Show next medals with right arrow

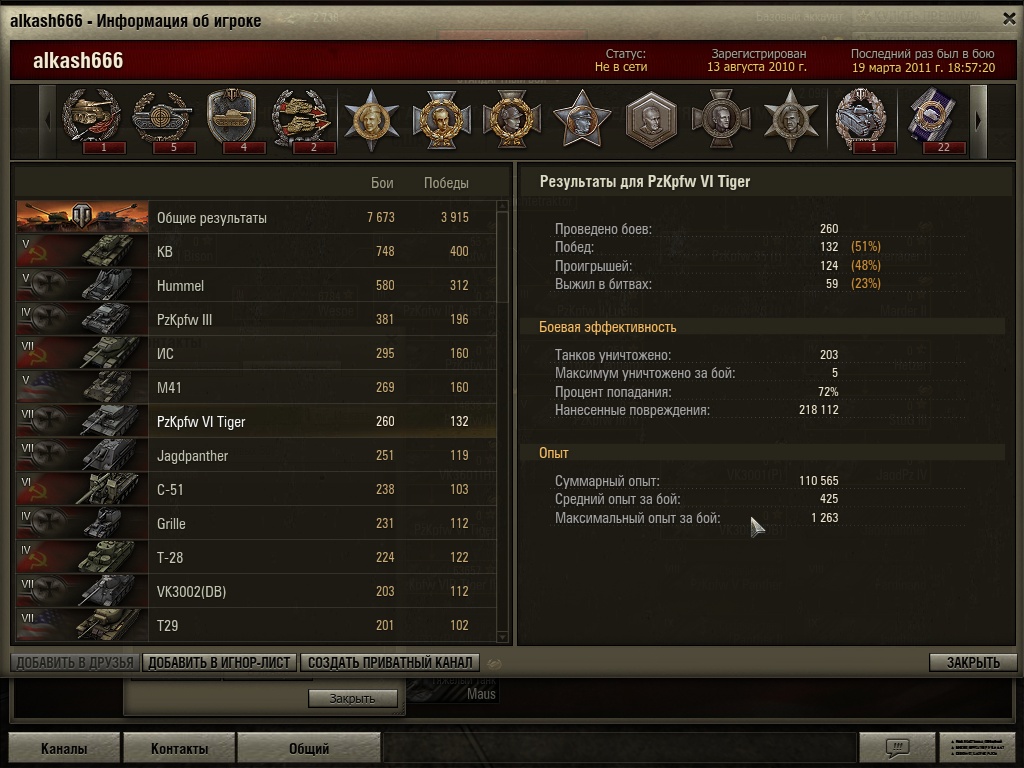(978, 121)
